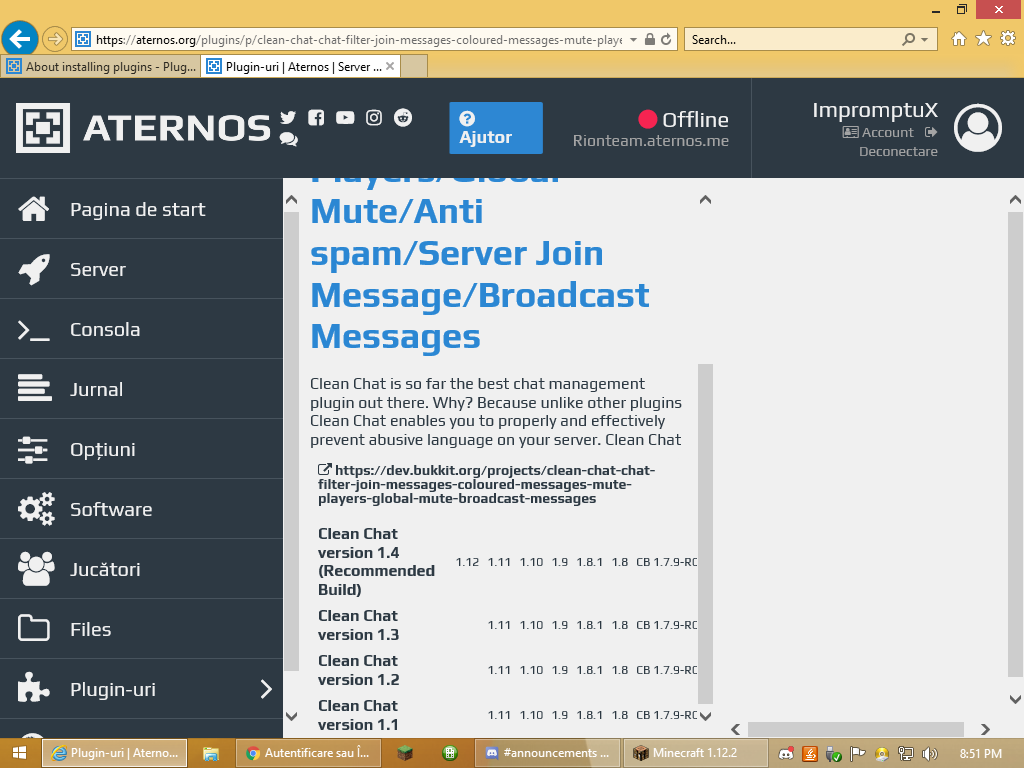Viewport: 1024px width, 768px height.
Task: Open Software in the sidebar
Action: 141,509
